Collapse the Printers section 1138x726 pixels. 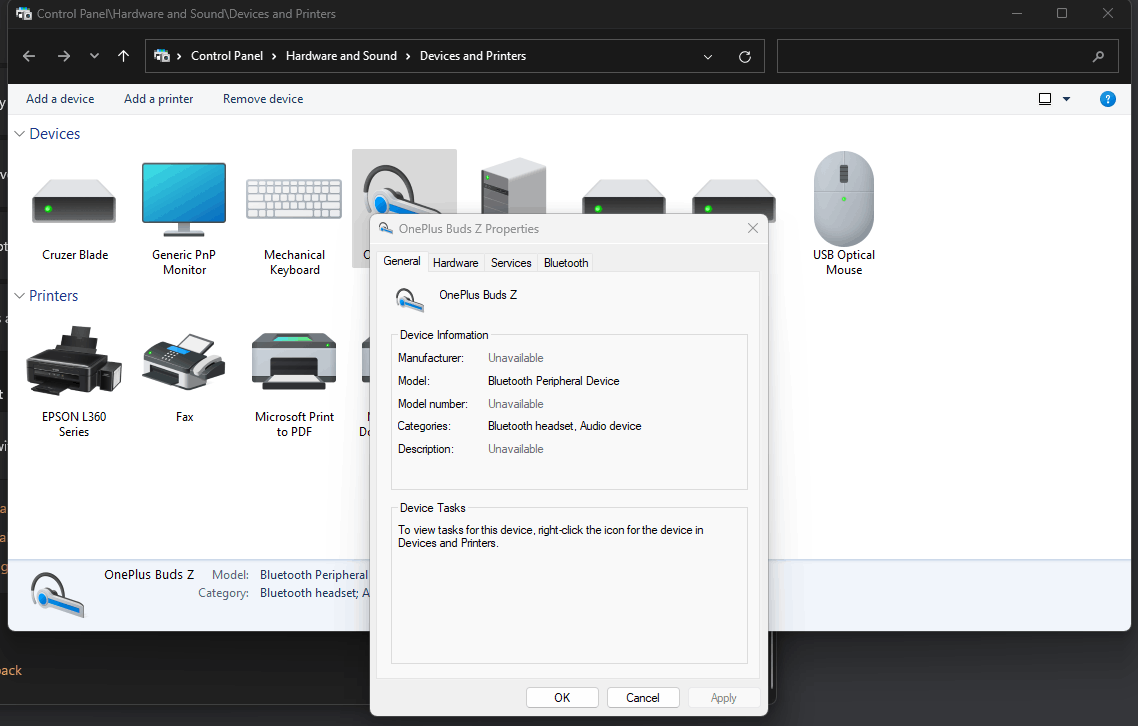click(x=20, y=295)
